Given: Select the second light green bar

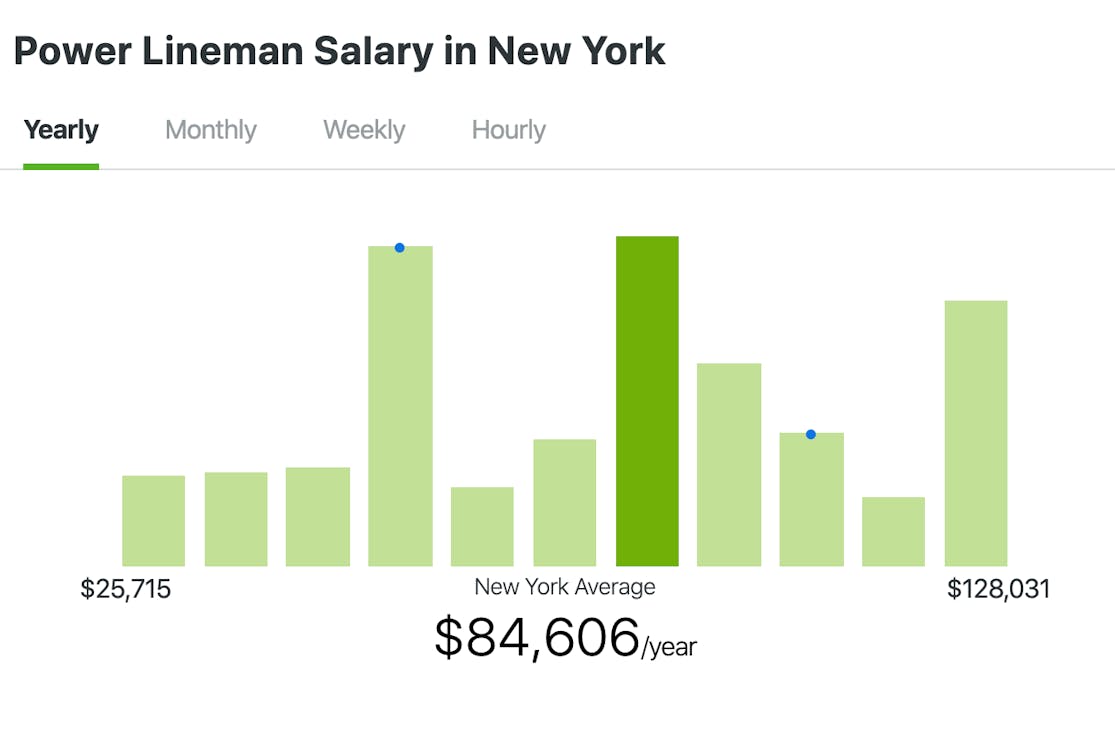Looking at the screenshot, I should [236, 519].
